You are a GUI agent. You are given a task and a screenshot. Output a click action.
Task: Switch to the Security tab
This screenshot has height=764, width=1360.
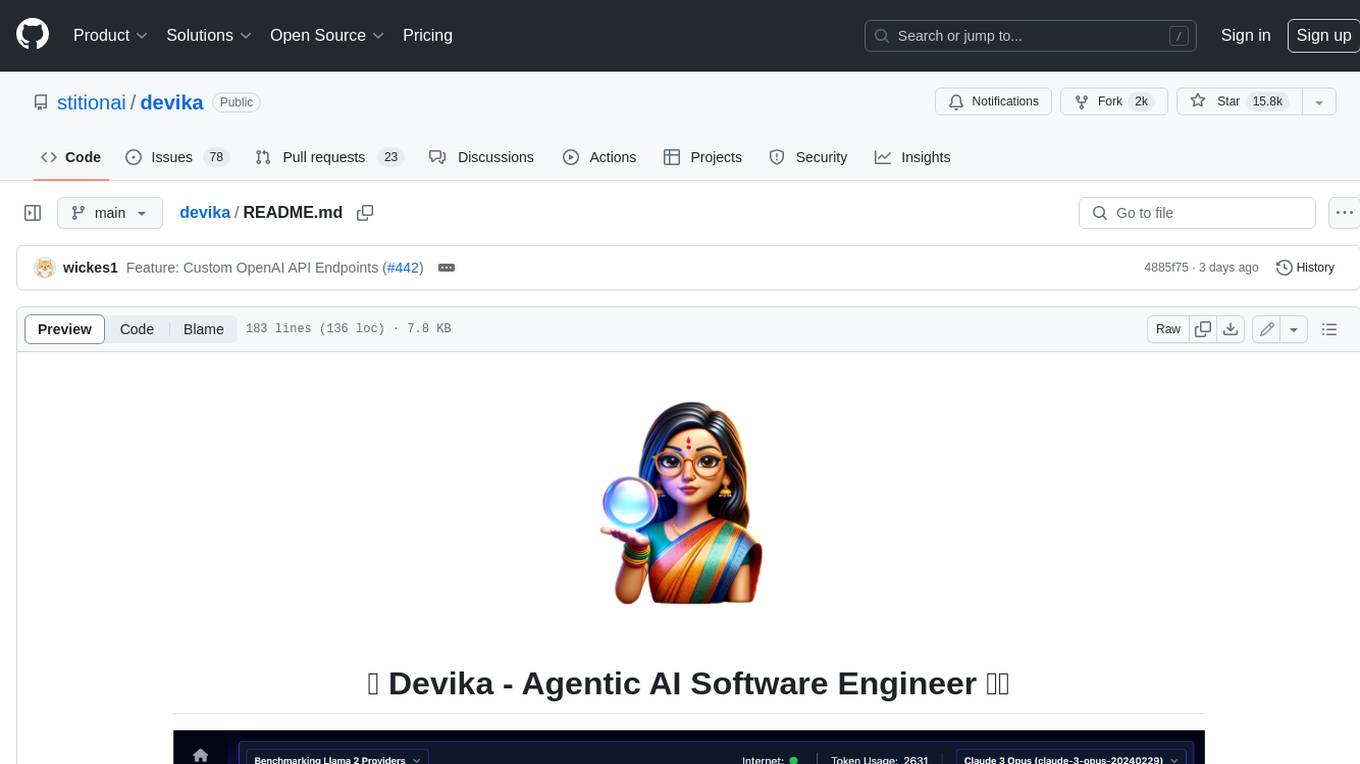pyautogui.click(x=808, y=157)
